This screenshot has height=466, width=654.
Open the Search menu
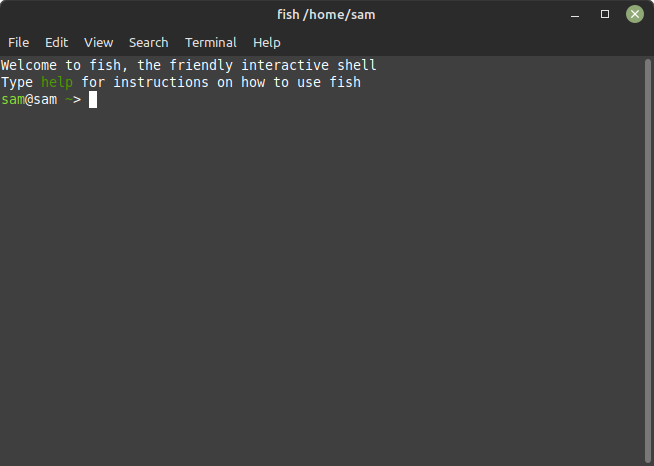(148, 43)
